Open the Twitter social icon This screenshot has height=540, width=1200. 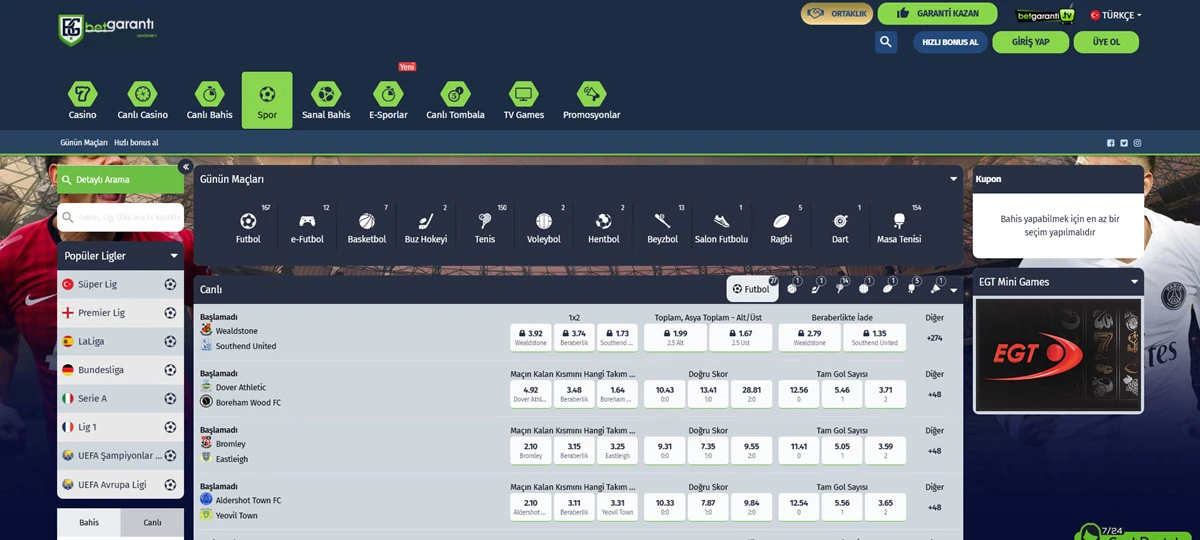click(1124, 143)
